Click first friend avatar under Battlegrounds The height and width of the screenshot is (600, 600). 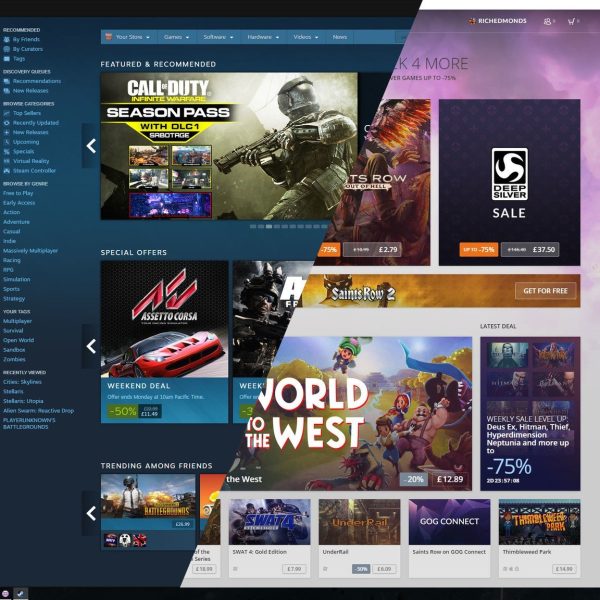coord(110,540)
